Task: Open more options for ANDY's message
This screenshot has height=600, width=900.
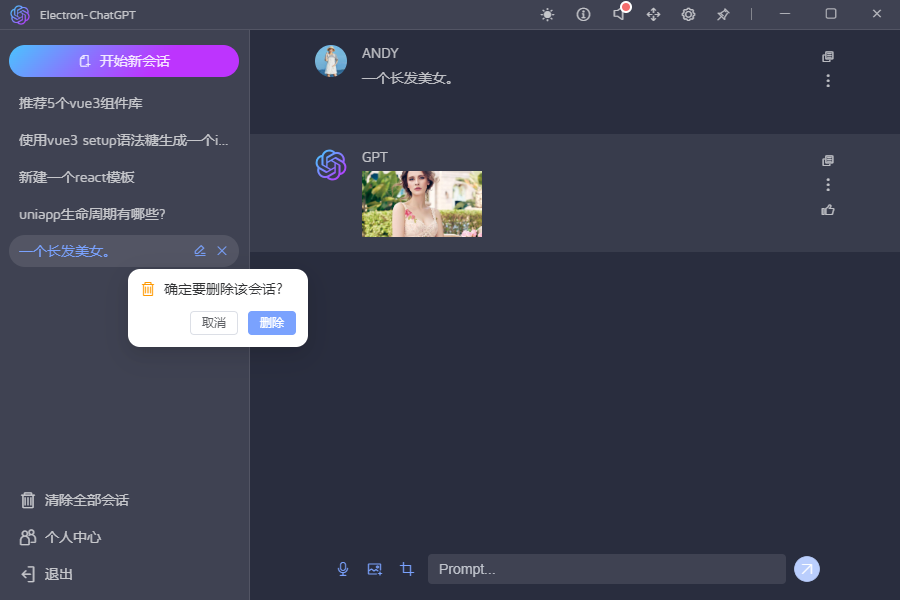Action: click(828, 80)
